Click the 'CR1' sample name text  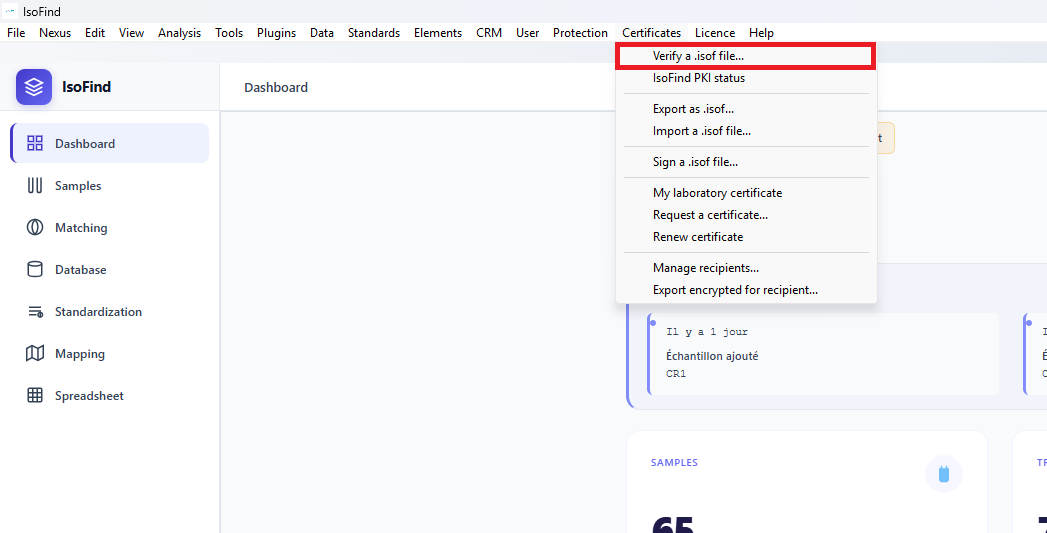click(x=676, y=374)
